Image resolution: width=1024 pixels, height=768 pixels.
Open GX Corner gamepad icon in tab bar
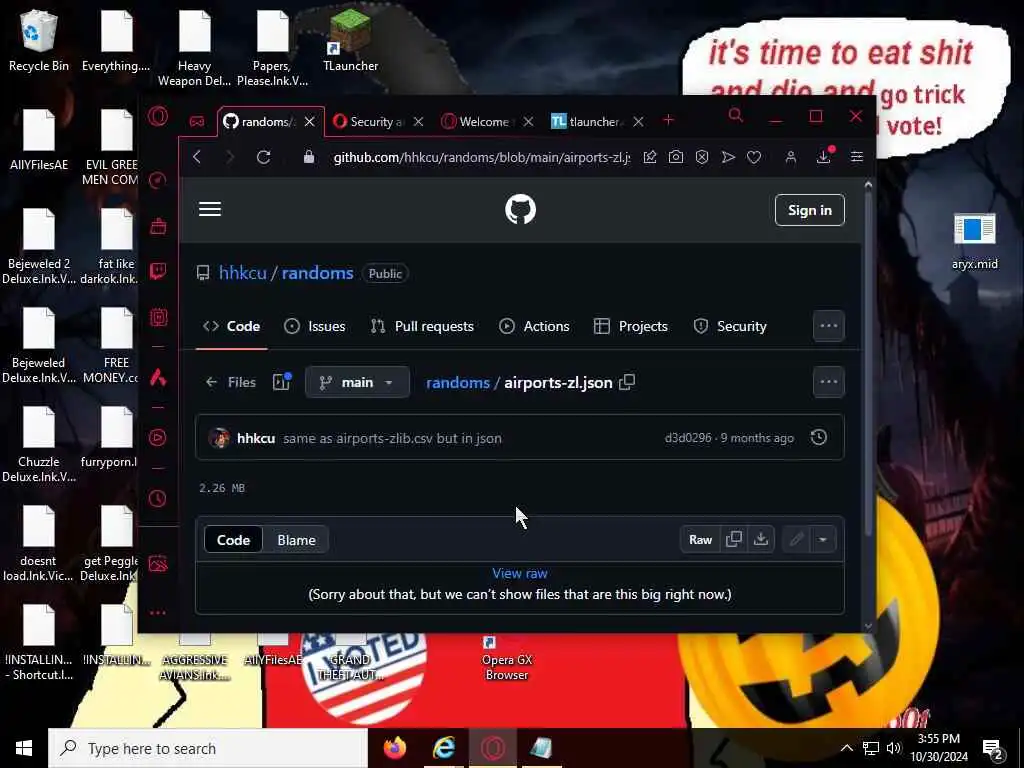[x=197, y=121]
